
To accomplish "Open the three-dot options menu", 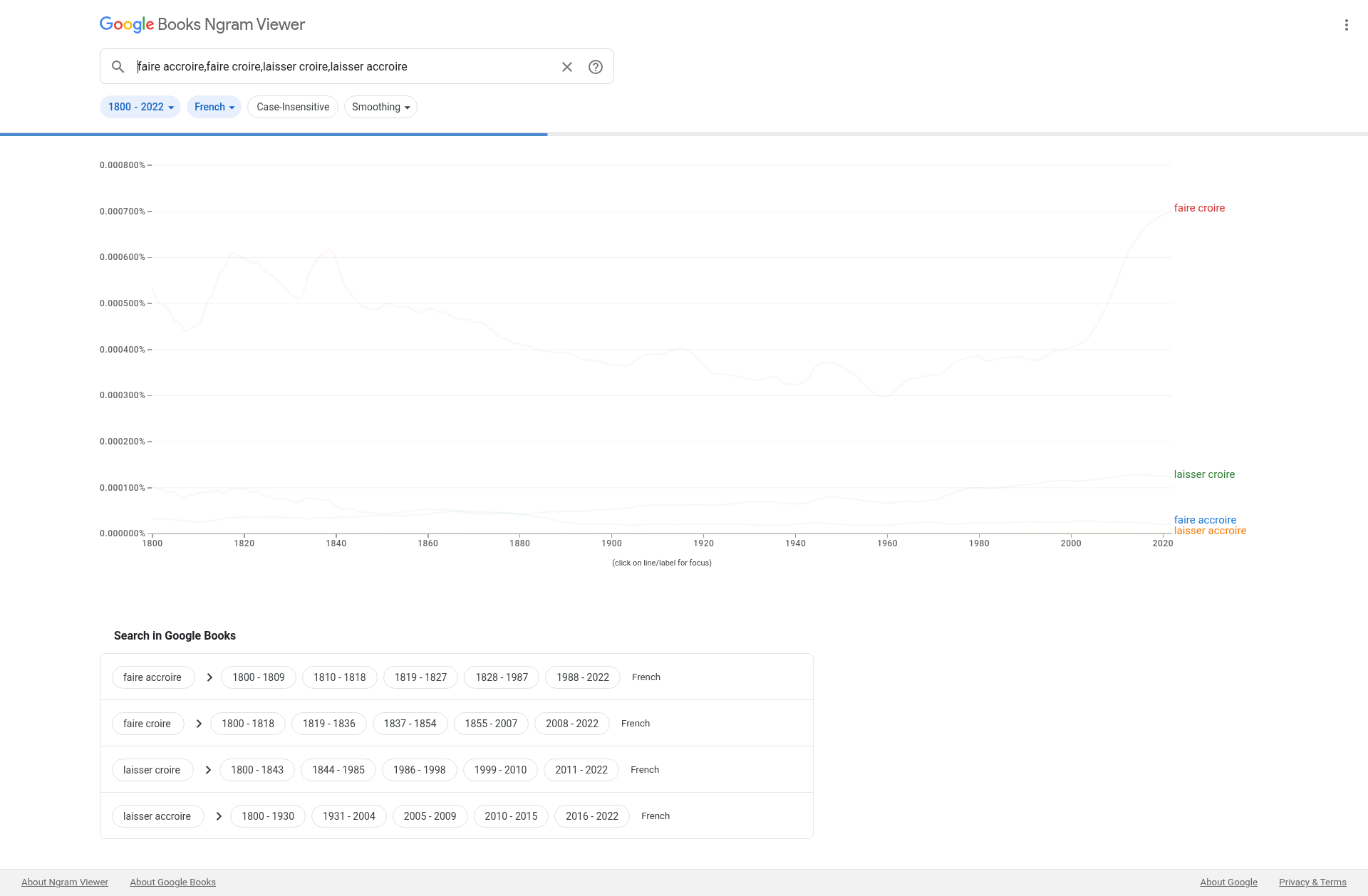I will pyautogui.click(x=1346, y=25).
